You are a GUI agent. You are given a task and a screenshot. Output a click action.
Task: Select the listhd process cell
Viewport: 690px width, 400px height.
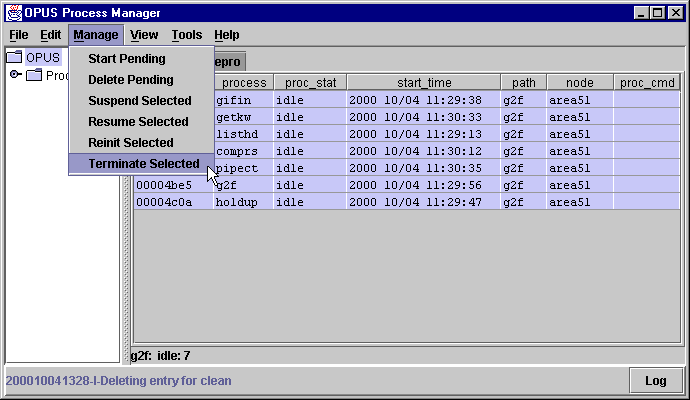tap(244, 134)
